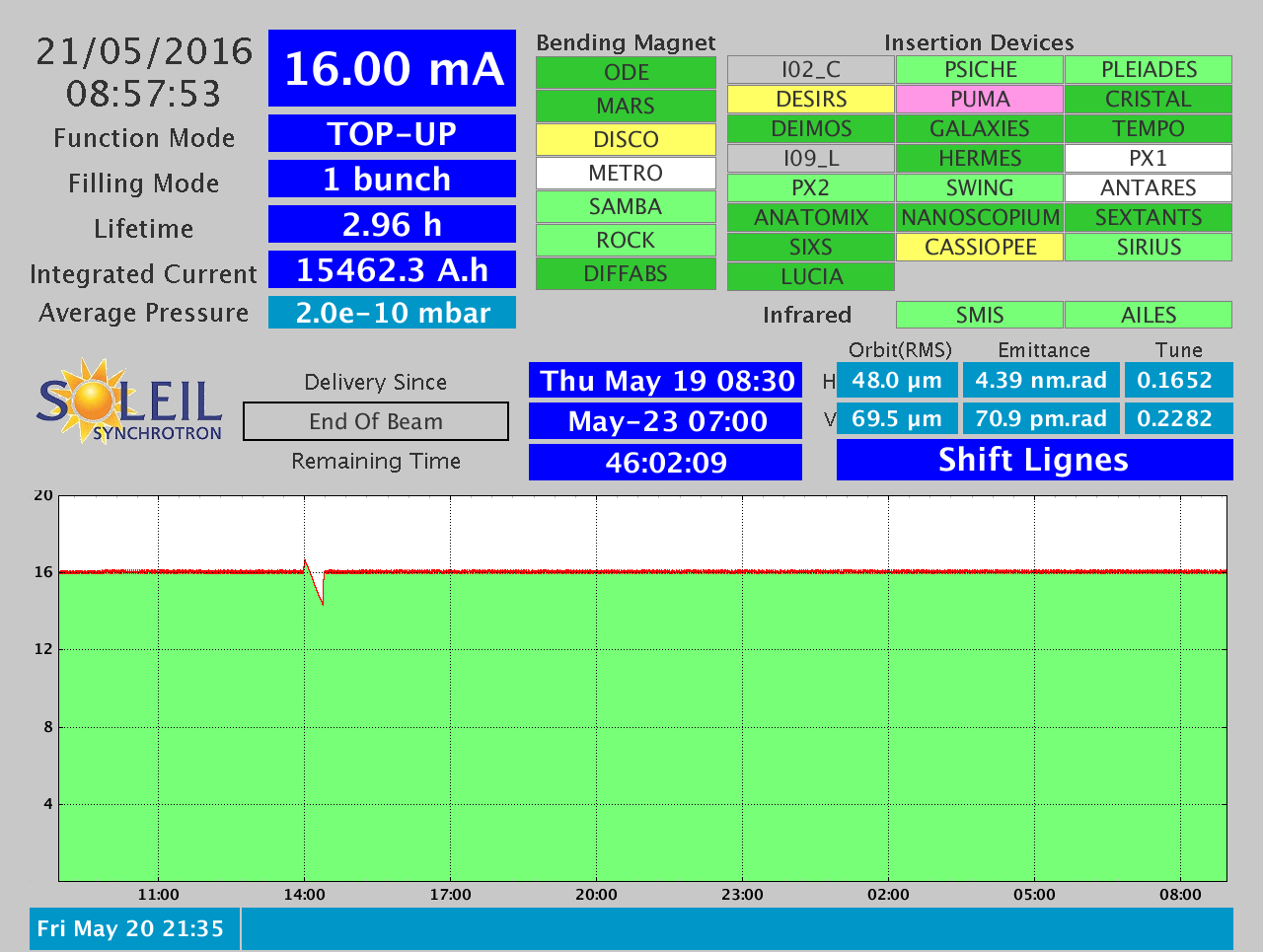Select the MARS beamline status box
Image resolution: width=1263 pixels, height=952 pixels.
(x=626, y=107)
